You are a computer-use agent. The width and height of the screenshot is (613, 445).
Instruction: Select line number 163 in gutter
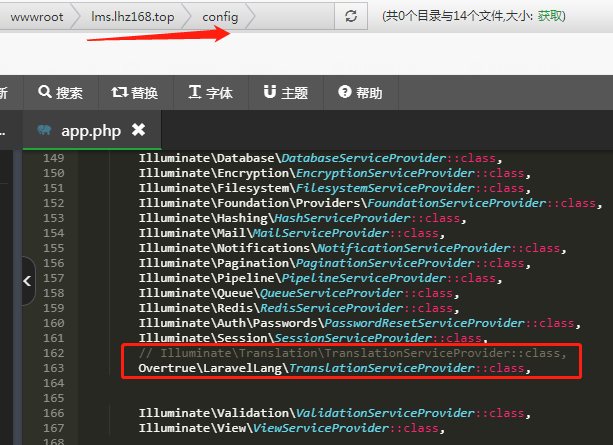click(54, 368)
